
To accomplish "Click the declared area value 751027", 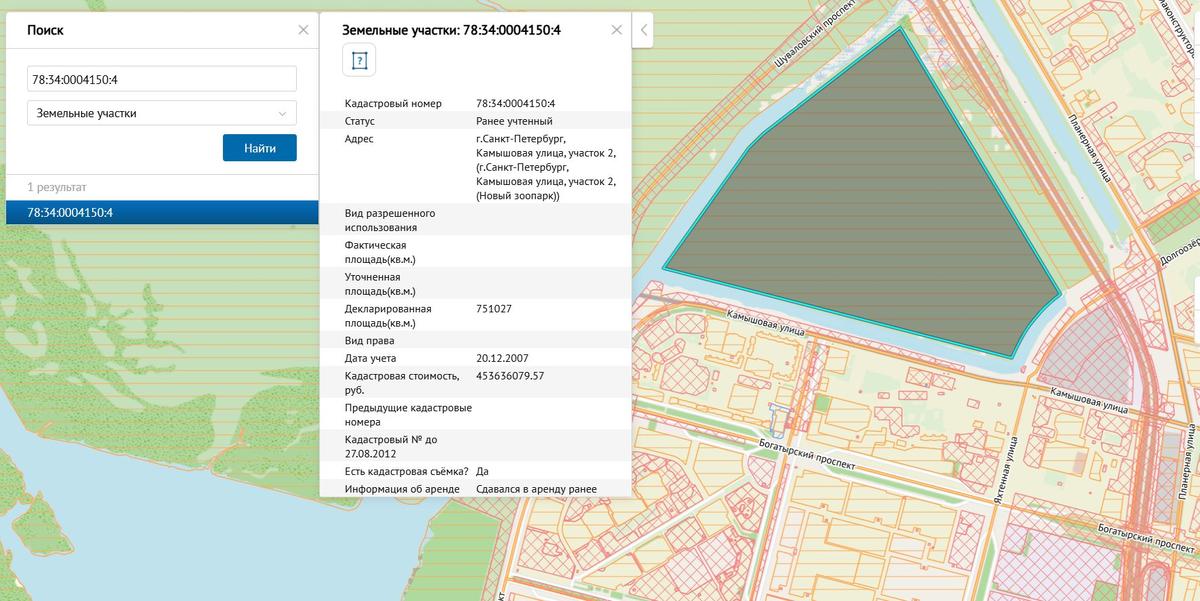I will pos(494,309).
